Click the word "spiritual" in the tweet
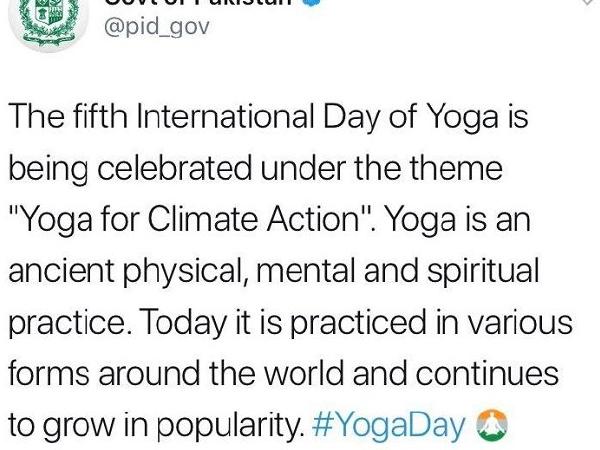Viewport: 600px width, 450px height. [x=483, y=271]
